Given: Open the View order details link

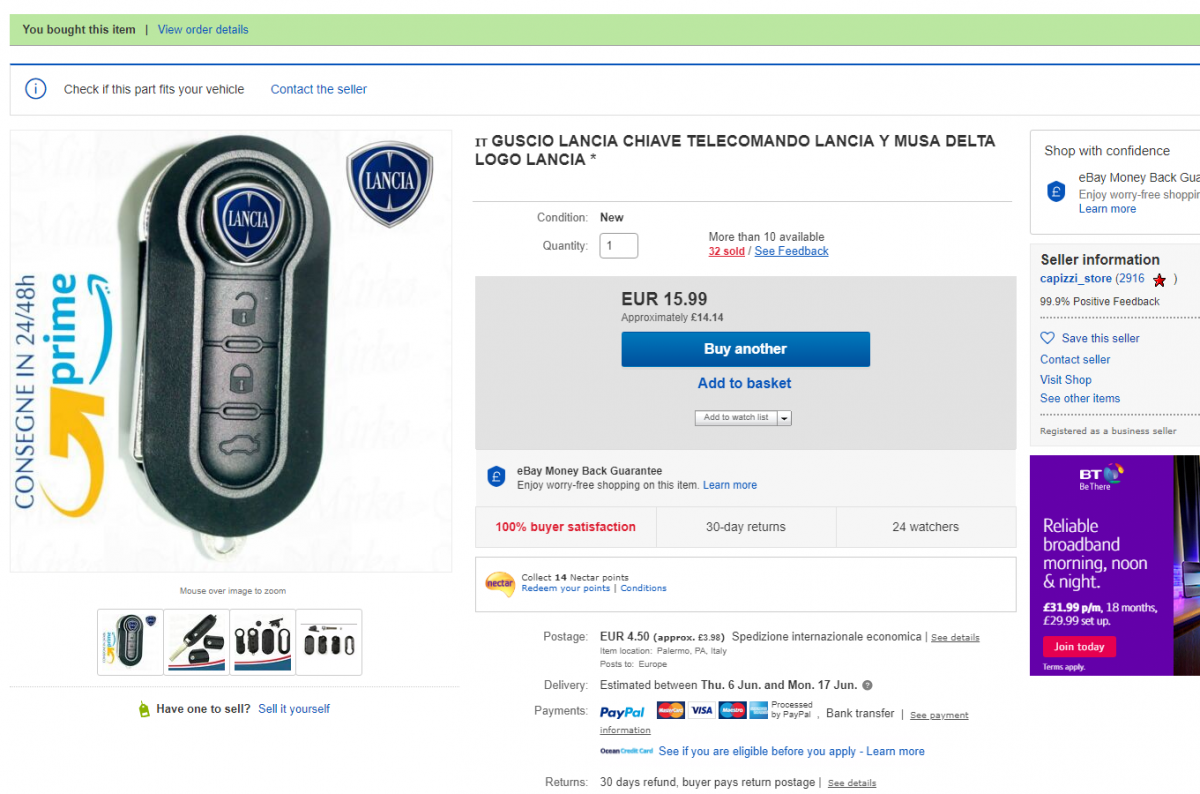Looking at the screenshot, I should pyautogui.click(x=203, y=29).
